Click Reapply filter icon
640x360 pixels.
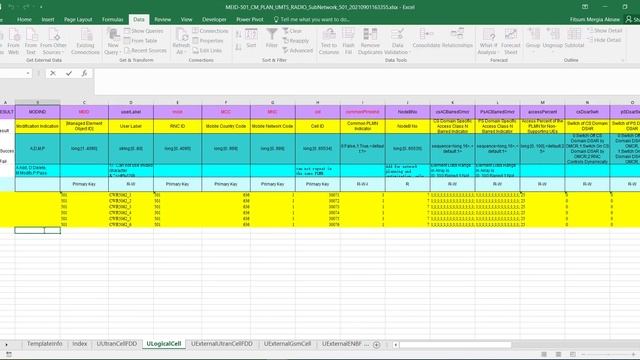coord(296,41)
